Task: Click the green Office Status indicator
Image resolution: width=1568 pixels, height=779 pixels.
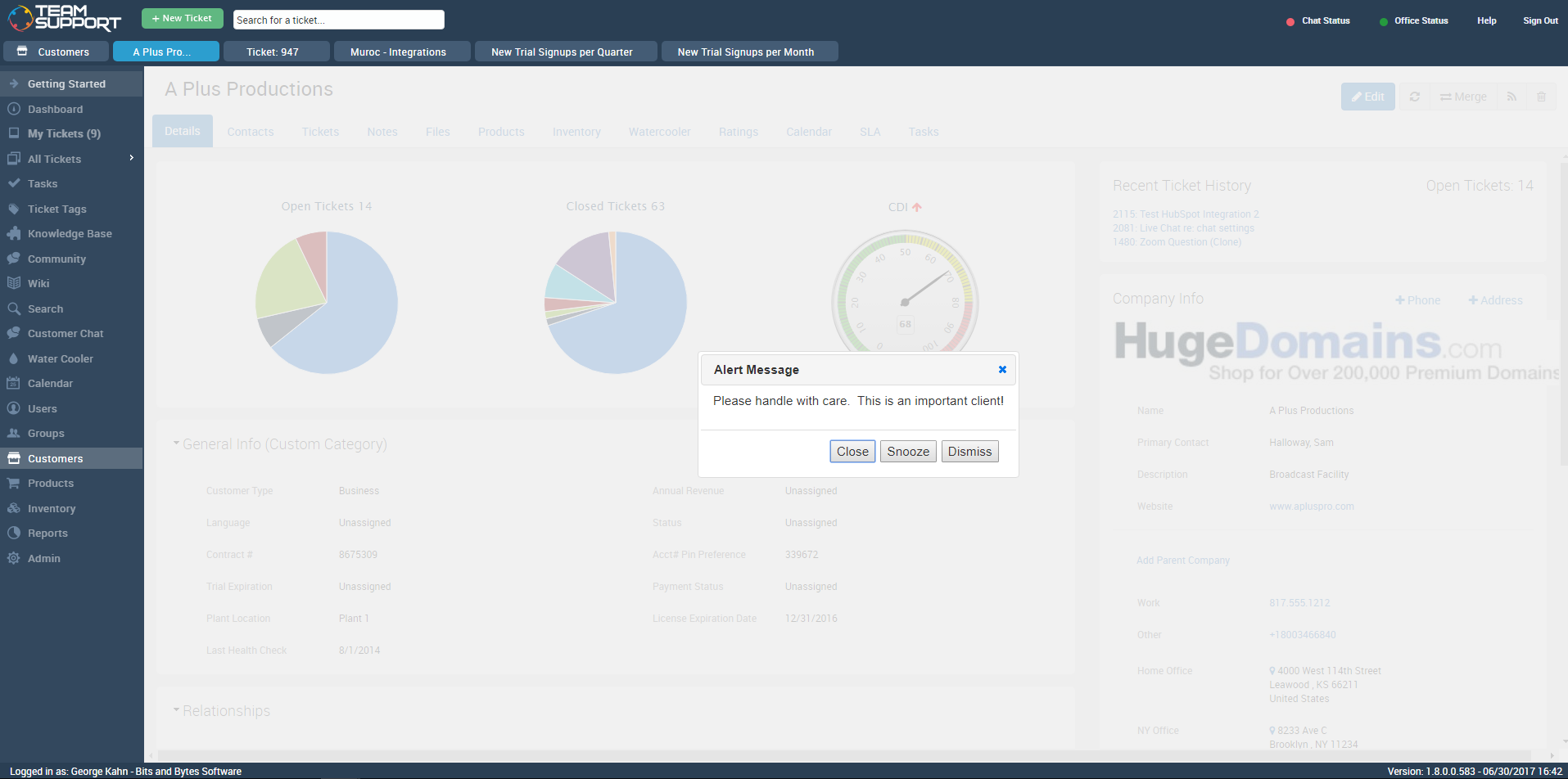Action: [x=1383, y=21]
